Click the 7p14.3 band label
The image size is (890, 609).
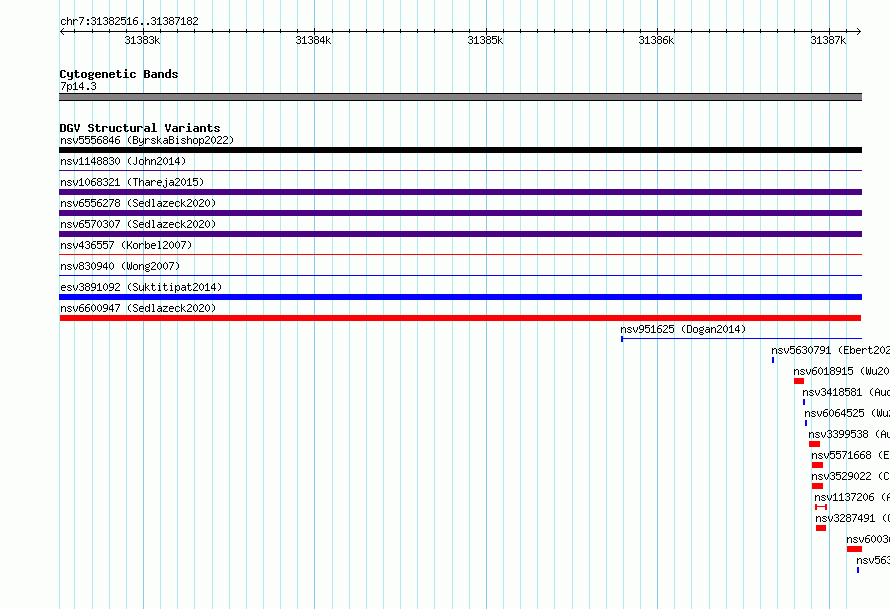(78, 86)
